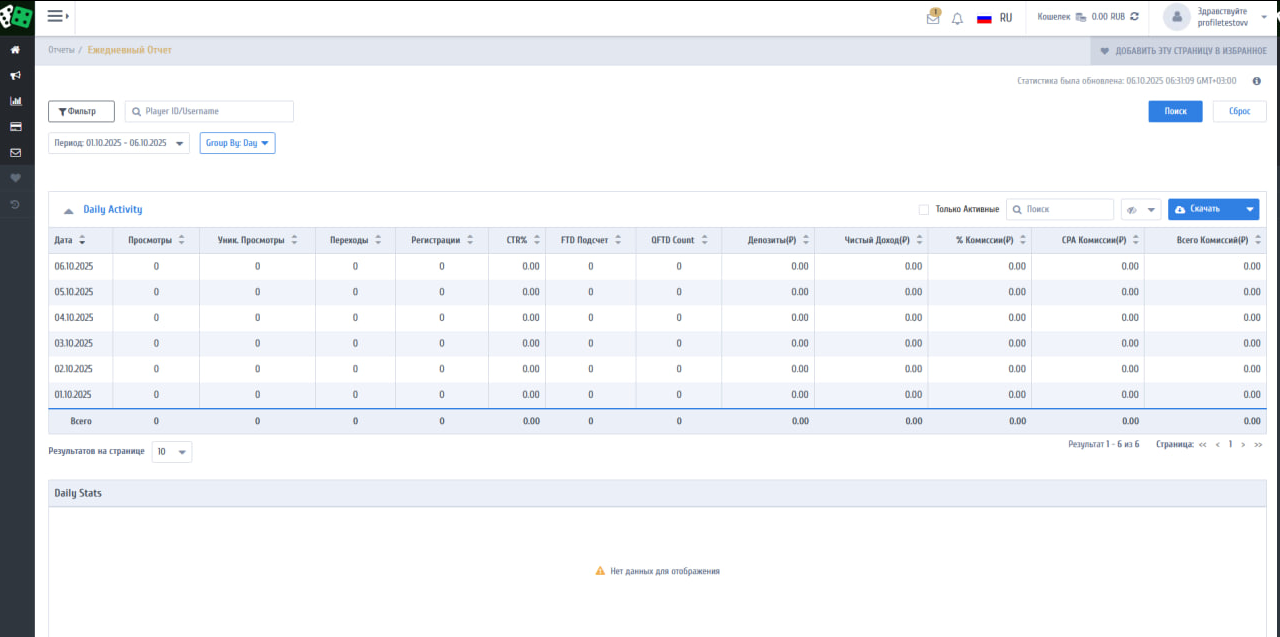Collapse the Daily Activity panel

69,210
